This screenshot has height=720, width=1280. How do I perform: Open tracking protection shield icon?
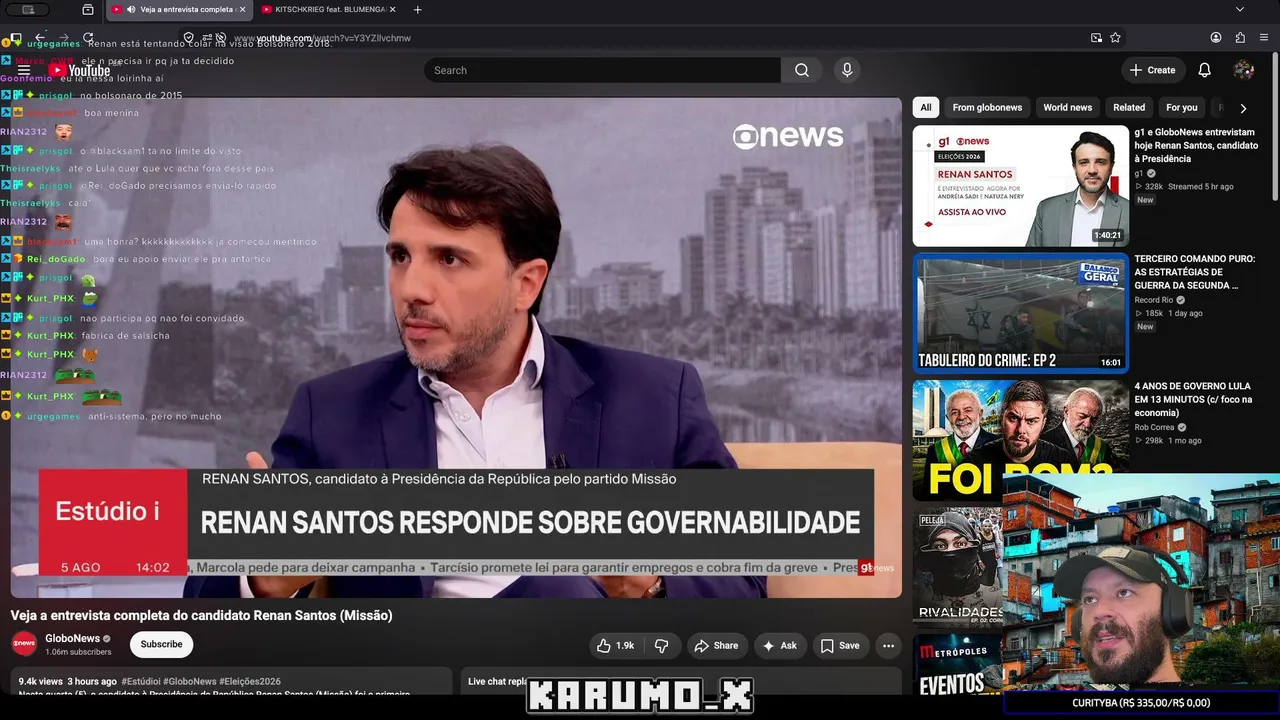[188, 38]
